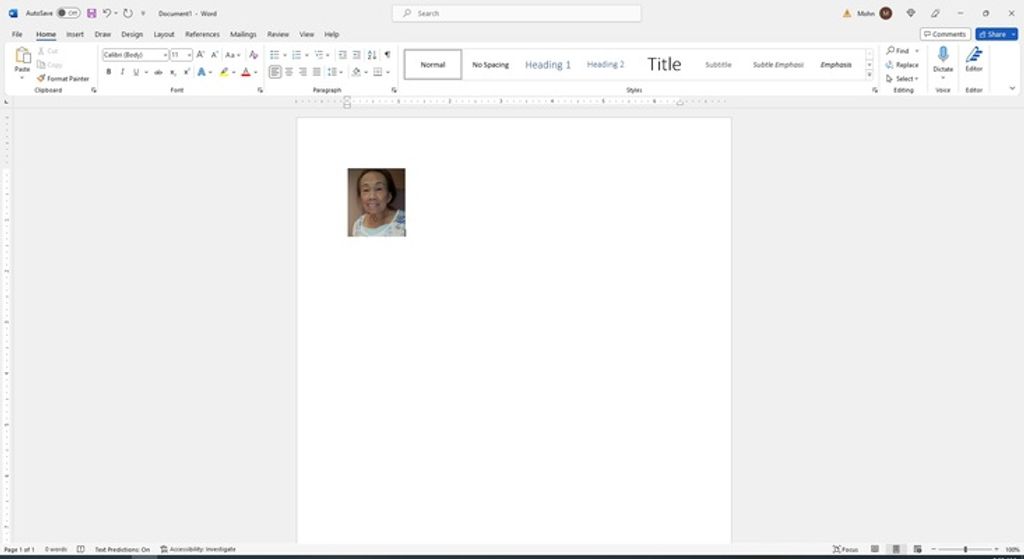1024x559 pixels.
Task: Open the highlight color dropdown arrow
Action: point(234,72)
